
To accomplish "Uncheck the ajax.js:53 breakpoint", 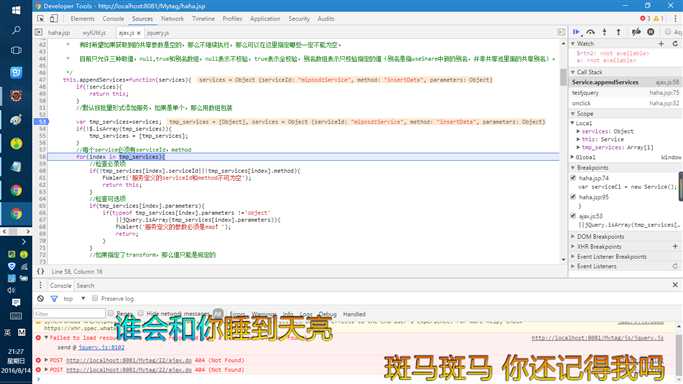I will coord(573,216).
